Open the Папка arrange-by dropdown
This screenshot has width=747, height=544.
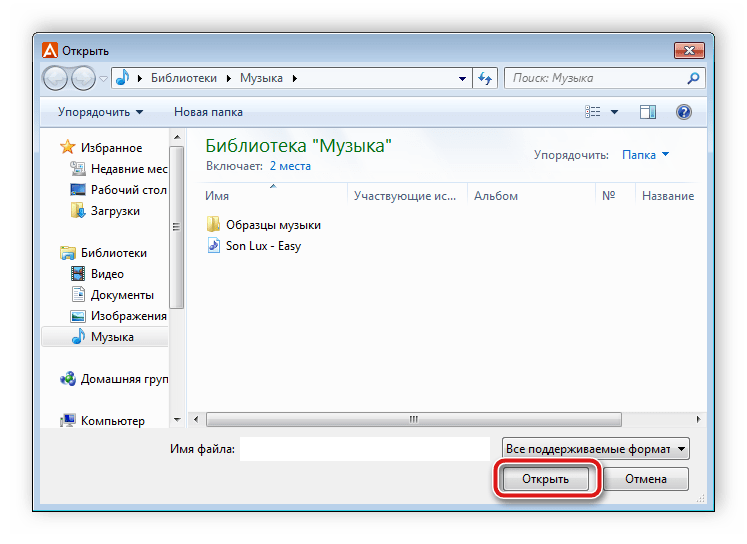click(646, 155)
